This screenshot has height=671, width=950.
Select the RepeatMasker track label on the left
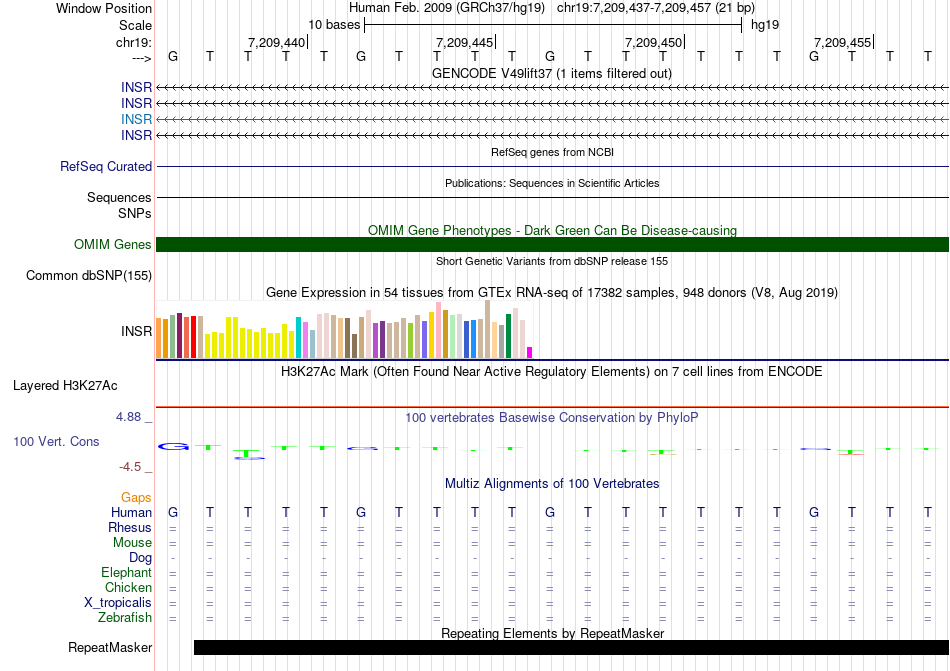click(x=110, y=648)
